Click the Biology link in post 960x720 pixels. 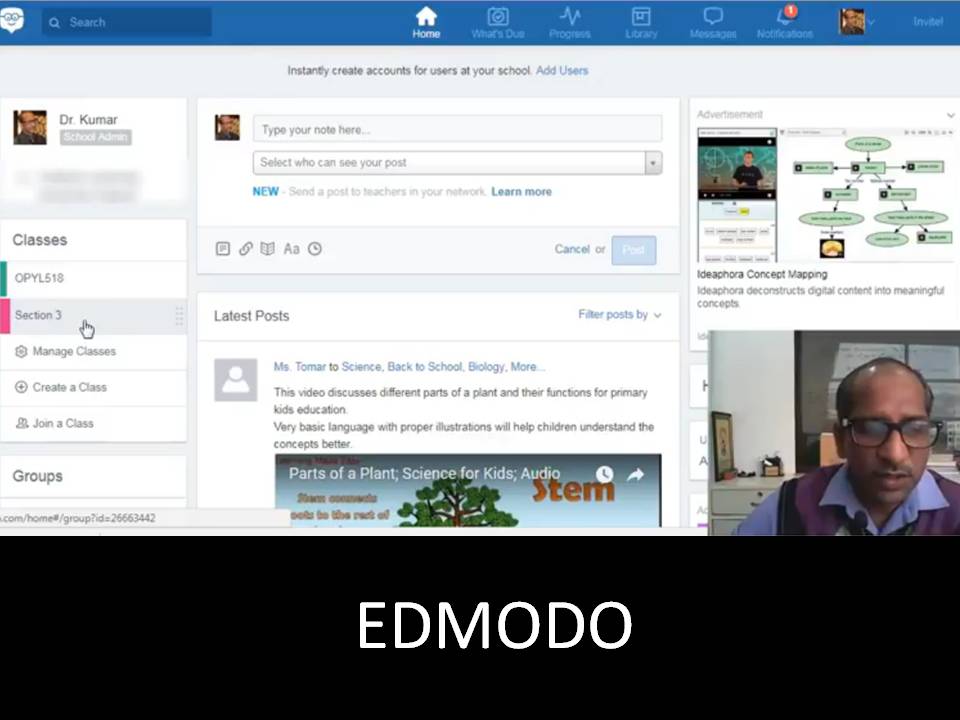[486, 367]
